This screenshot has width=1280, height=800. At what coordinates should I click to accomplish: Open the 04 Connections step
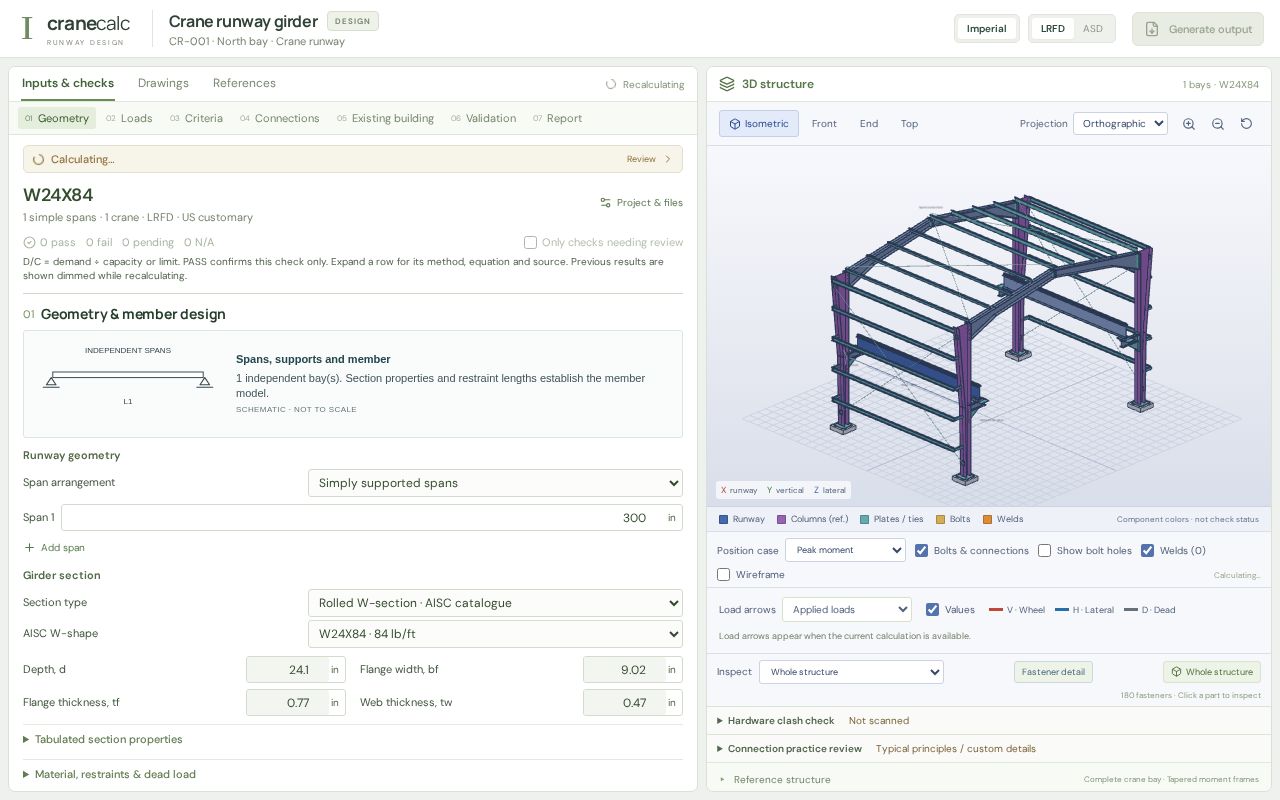click(280, 119)
